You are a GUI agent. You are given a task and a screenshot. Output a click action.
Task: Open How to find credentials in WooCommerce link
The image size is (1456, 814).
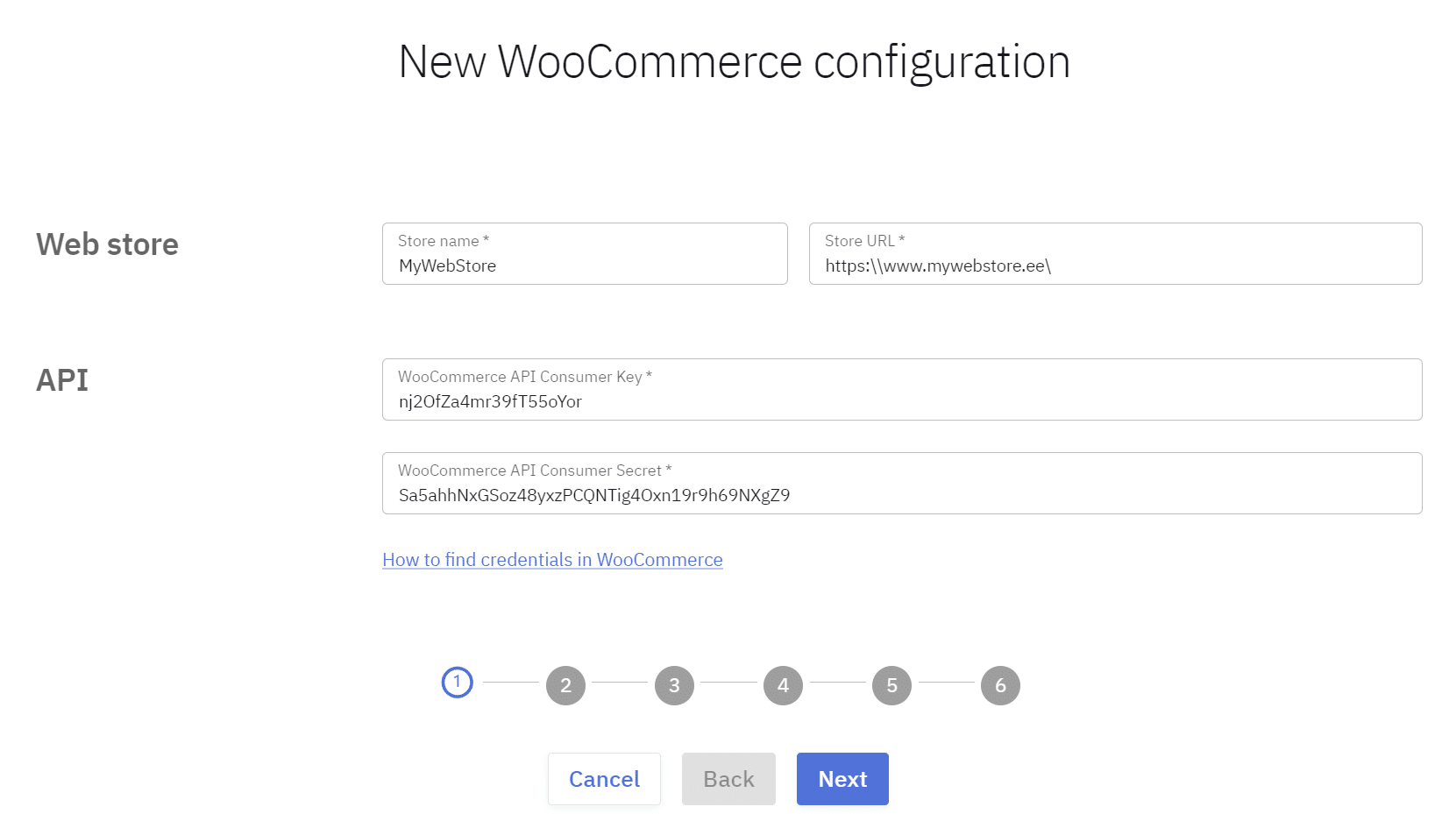552,560
